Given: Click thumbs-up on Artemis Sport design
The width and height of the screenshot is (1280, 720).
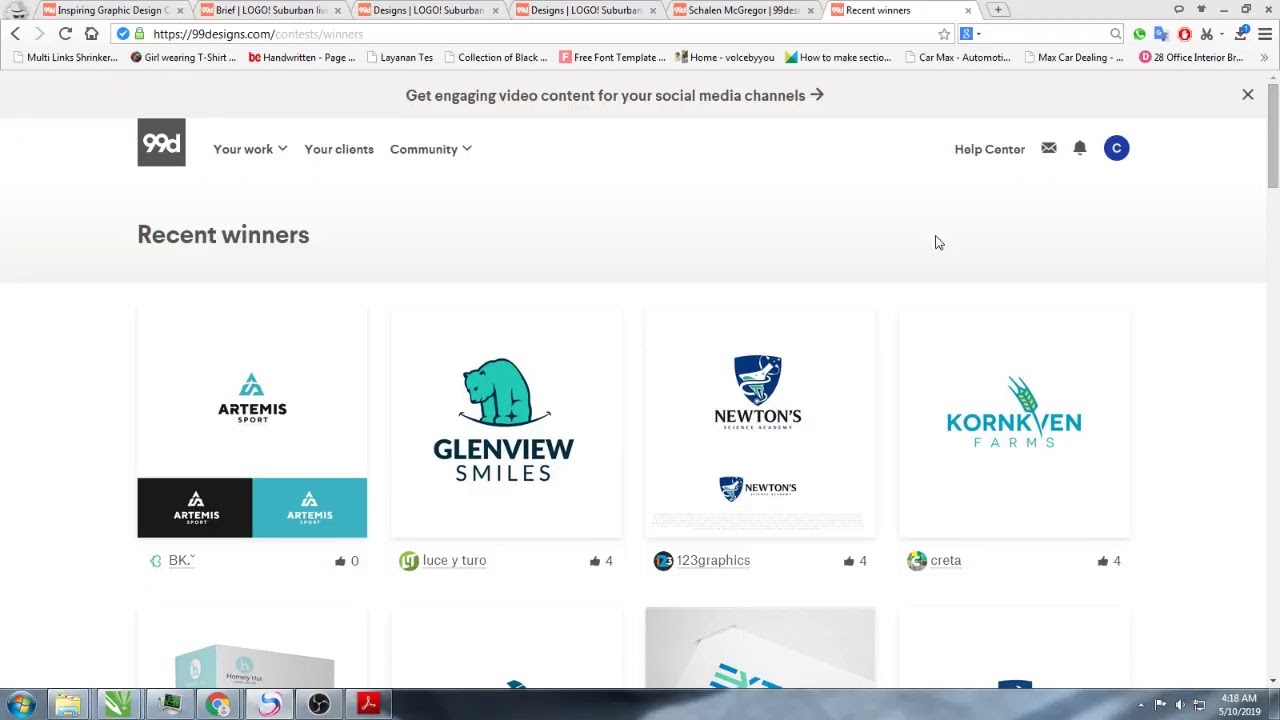Looking at the screenshot, I should [341, 561].
